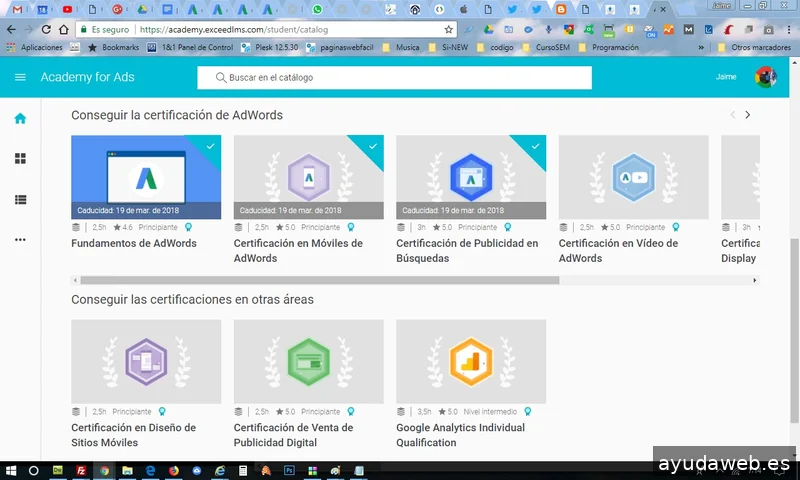Switch to the Blogger browser tab
Image resolution: width=800 pixels, height=480 pixels.
coord(561,9)
